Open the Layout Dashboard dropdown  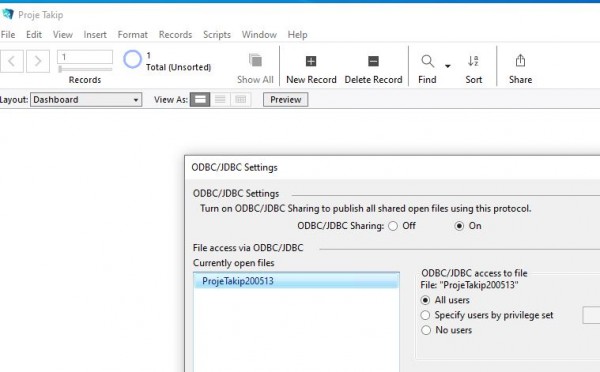[x=86, y=100]
